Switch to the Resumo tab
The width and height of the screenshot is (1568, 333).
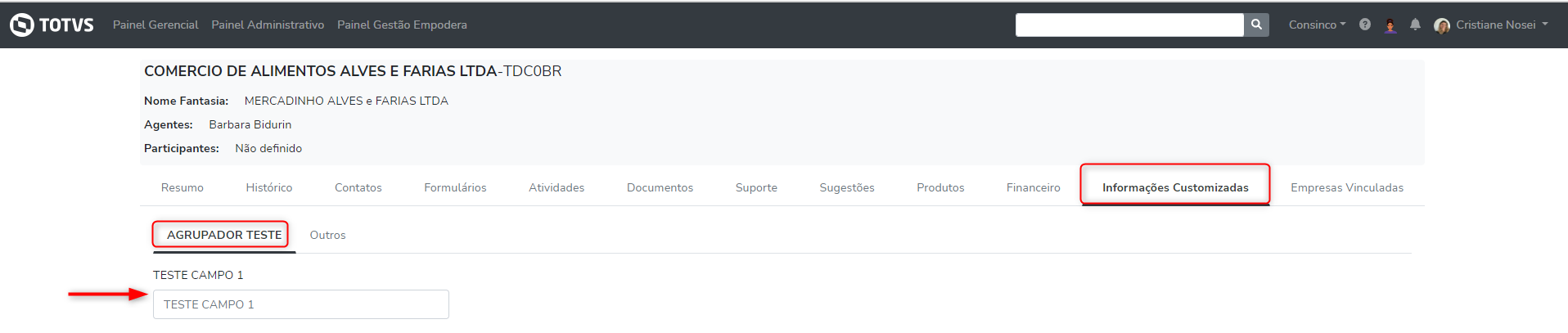pos(182,187)
